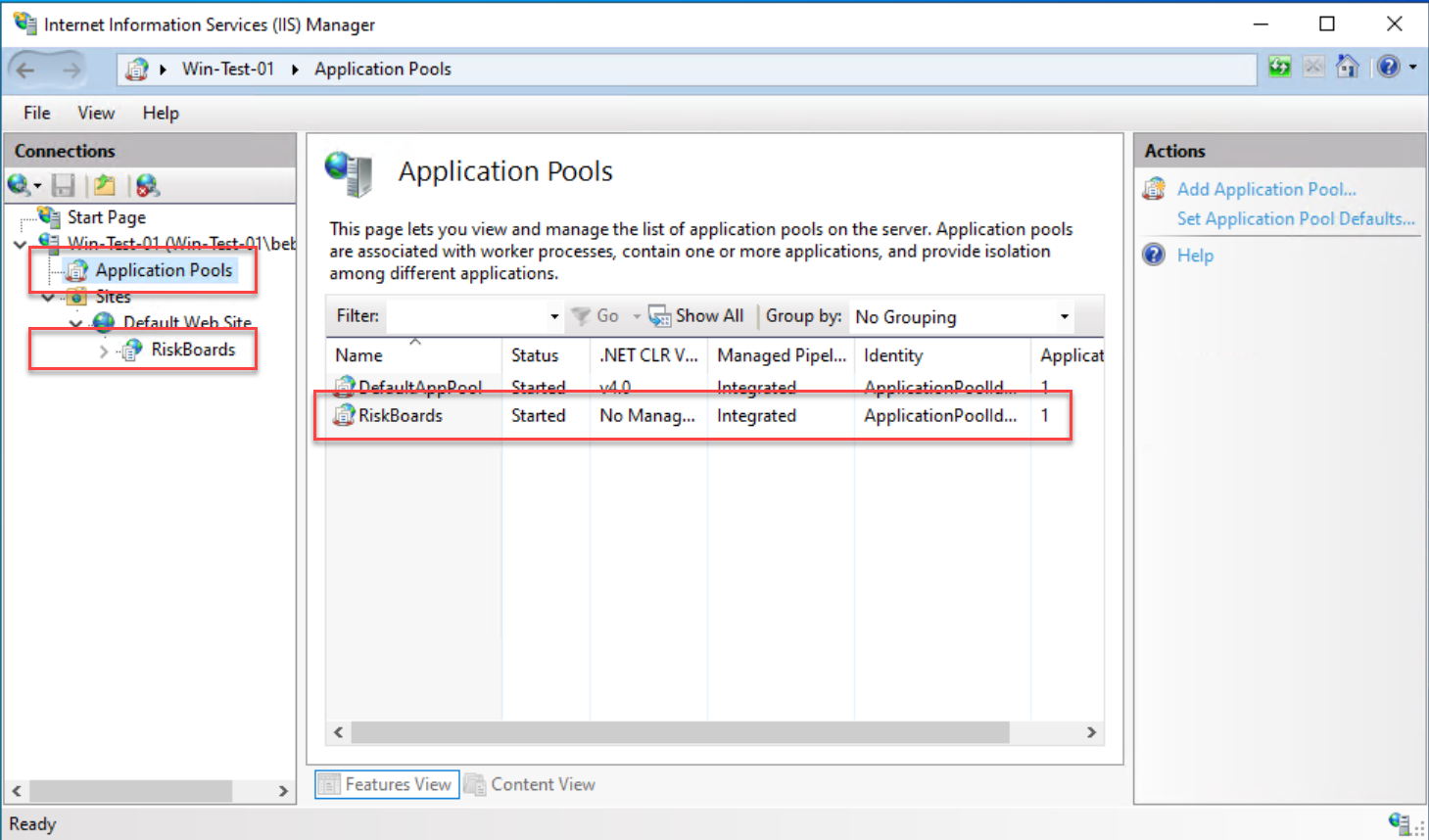Click horizontal scrollbar of pool list
The height and width of the screenshot is (840, 1429).
(680, 732)
